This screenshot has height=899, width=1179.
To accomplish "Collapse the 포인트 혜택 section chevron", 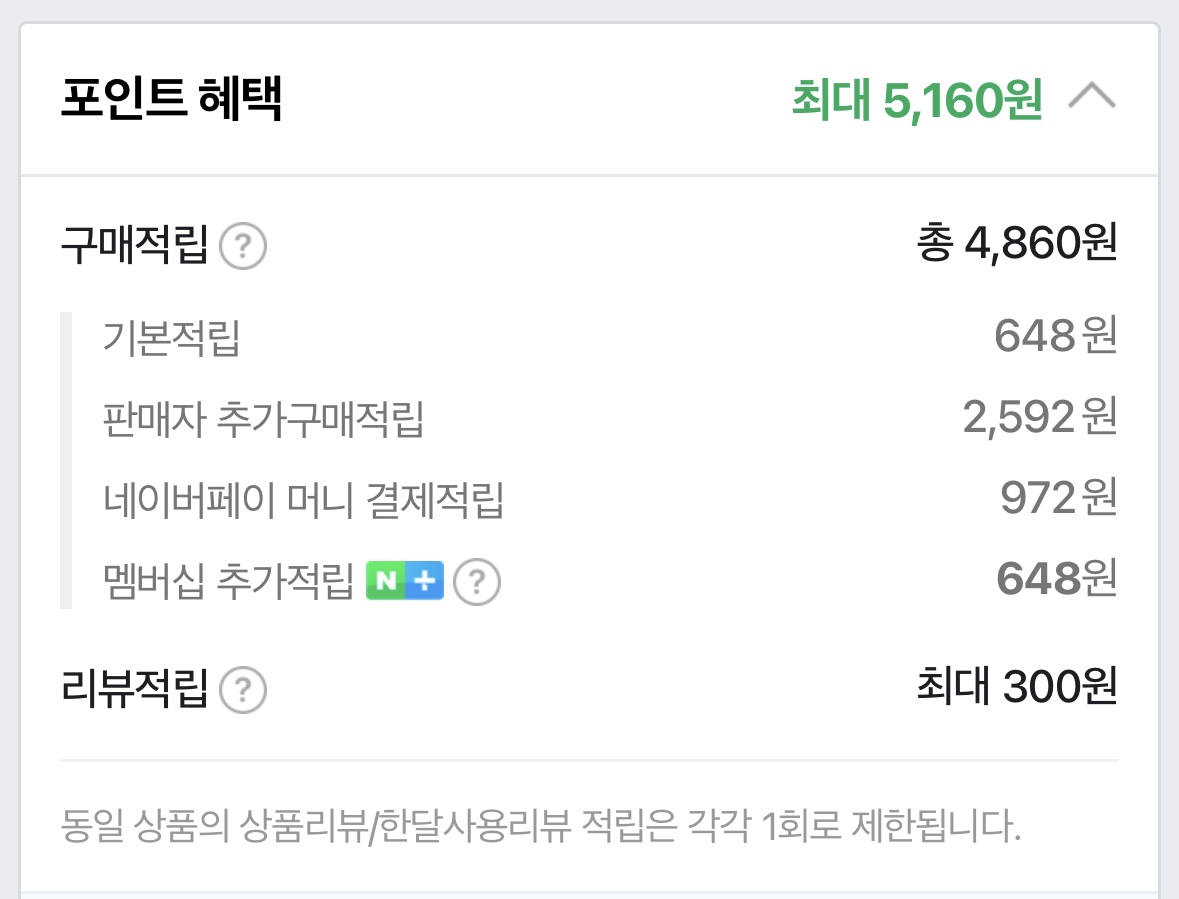I will (x=1092, y=98).
